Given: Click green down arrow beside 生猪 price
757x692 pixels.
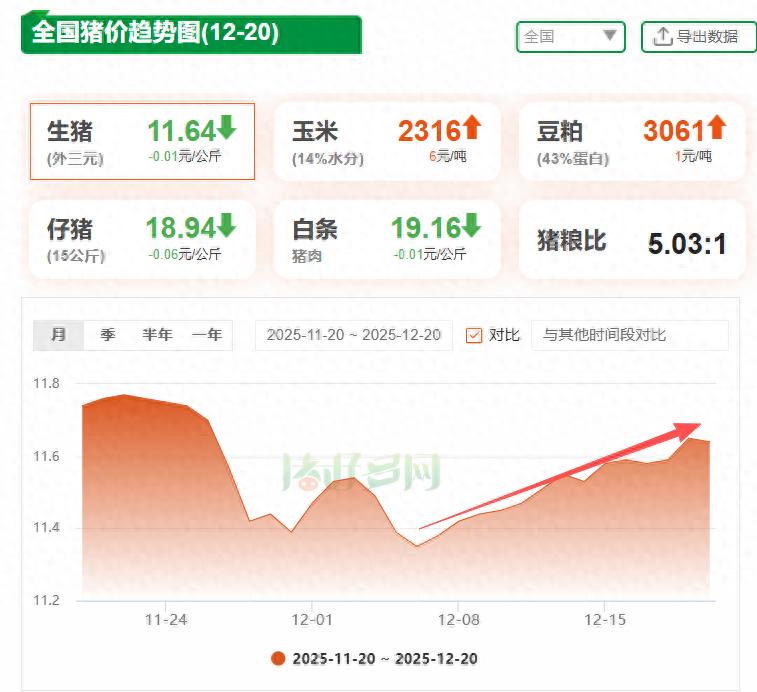Looking at the screenshot, I should tap(227, 128).
